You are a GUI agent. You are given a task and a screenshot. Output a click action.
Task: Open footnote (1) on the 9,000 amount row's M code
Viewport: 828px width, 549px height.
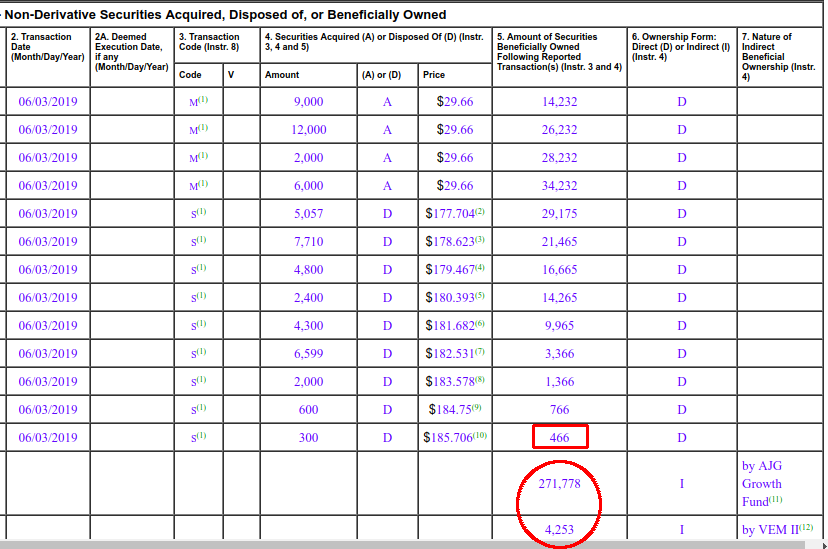[203, 99]
